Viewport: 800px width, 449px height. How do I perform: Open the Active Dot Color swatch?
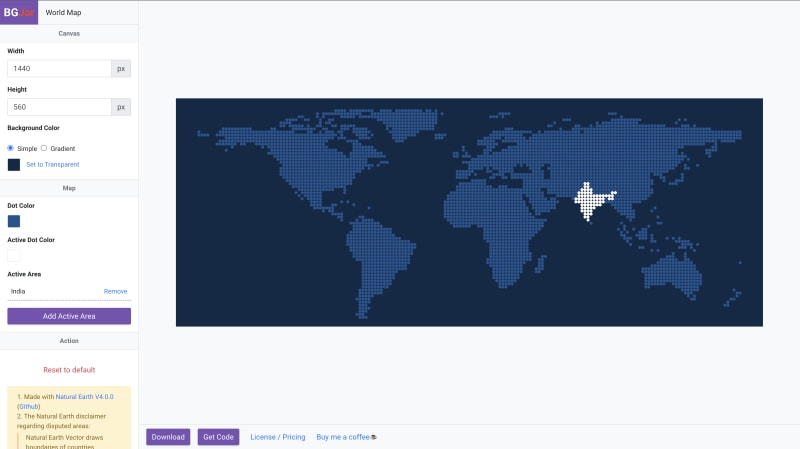click(x=14, y=255)
